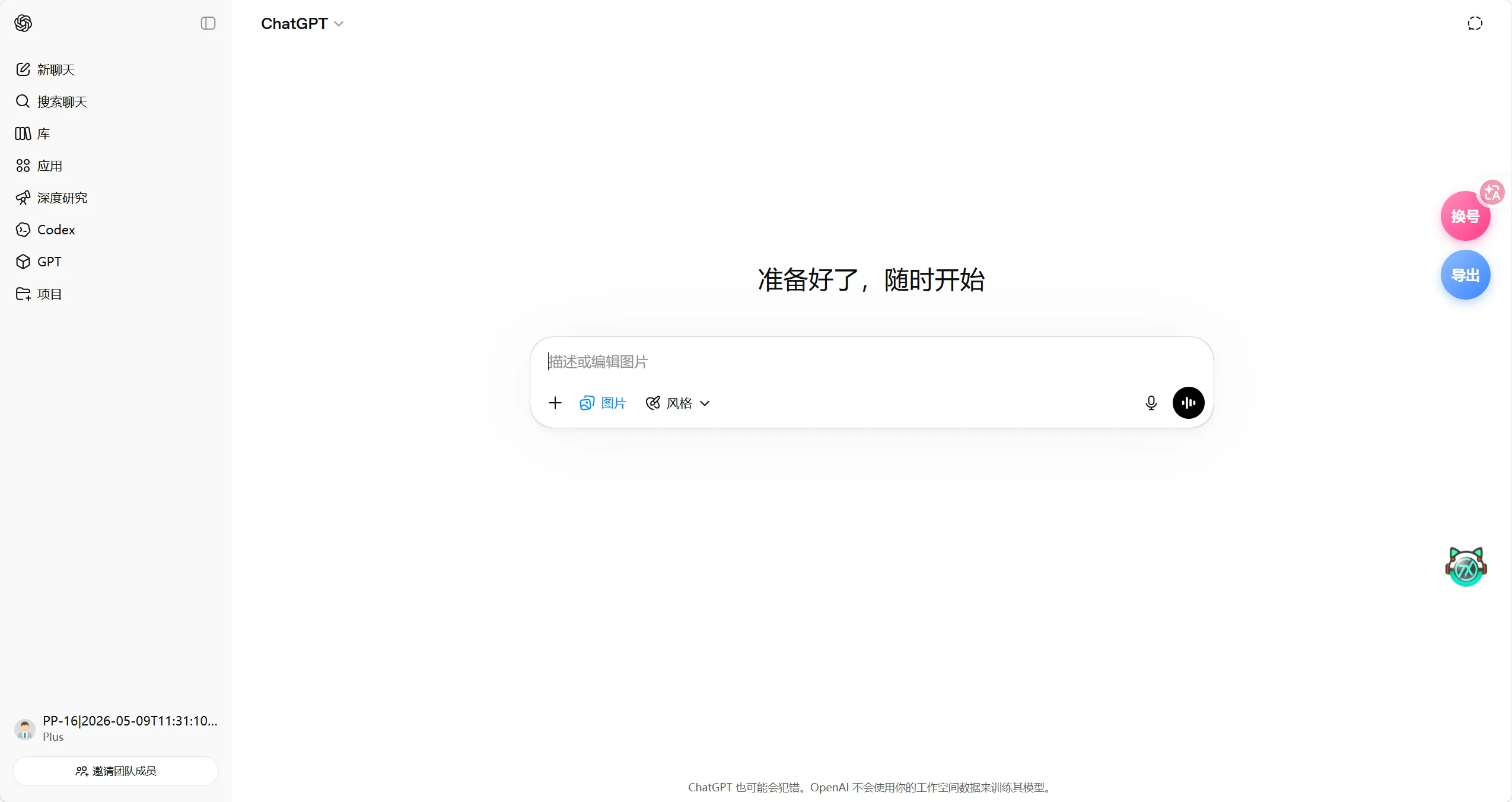Screen dimensions: 1512x802
Task: Click the footer disclaimer about ChatGPT 也可能会犯错
Action: [x=871, y=787]
